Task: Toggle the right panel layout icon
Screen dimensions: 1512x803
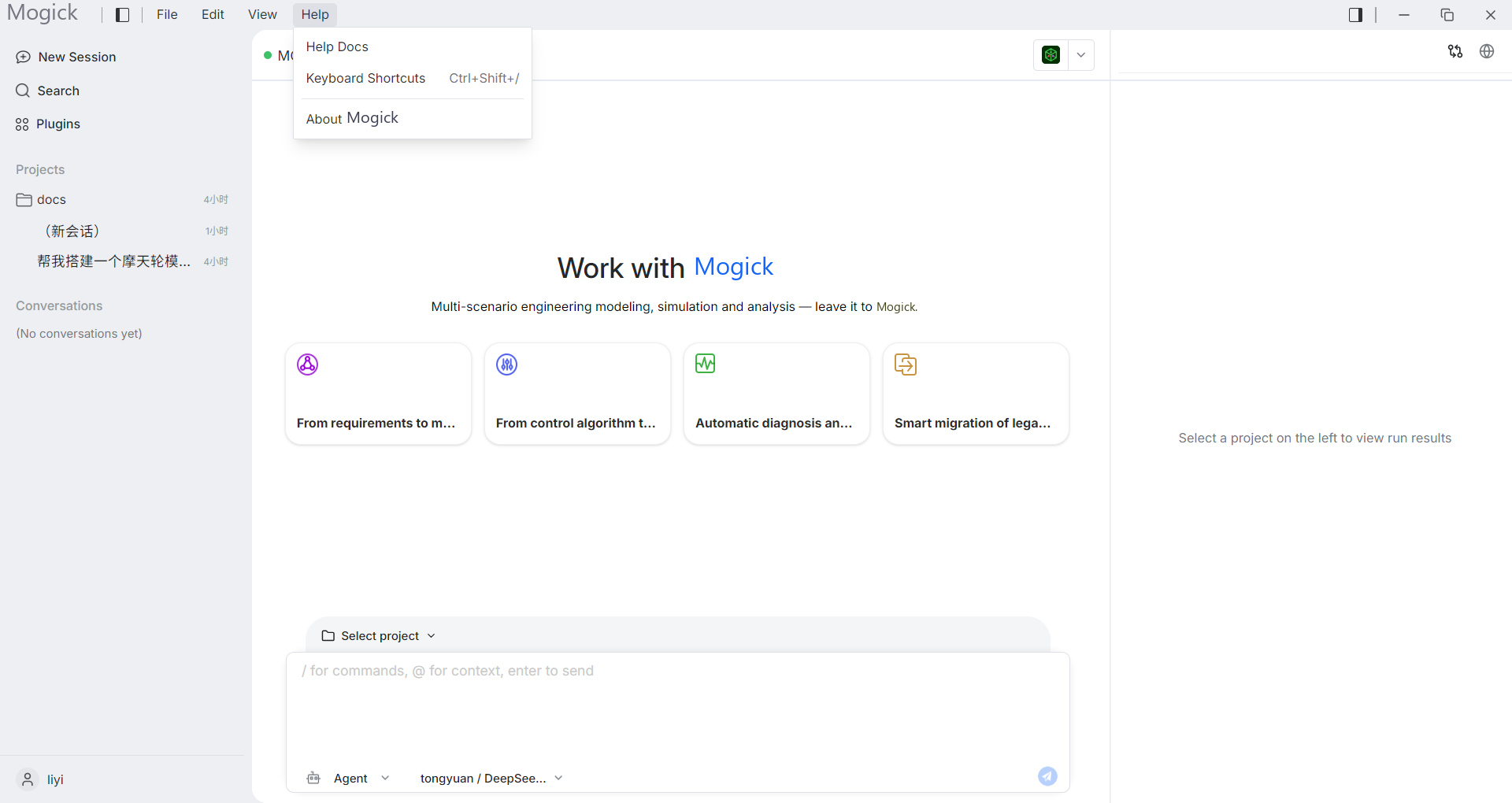Action: [1355, 15]
